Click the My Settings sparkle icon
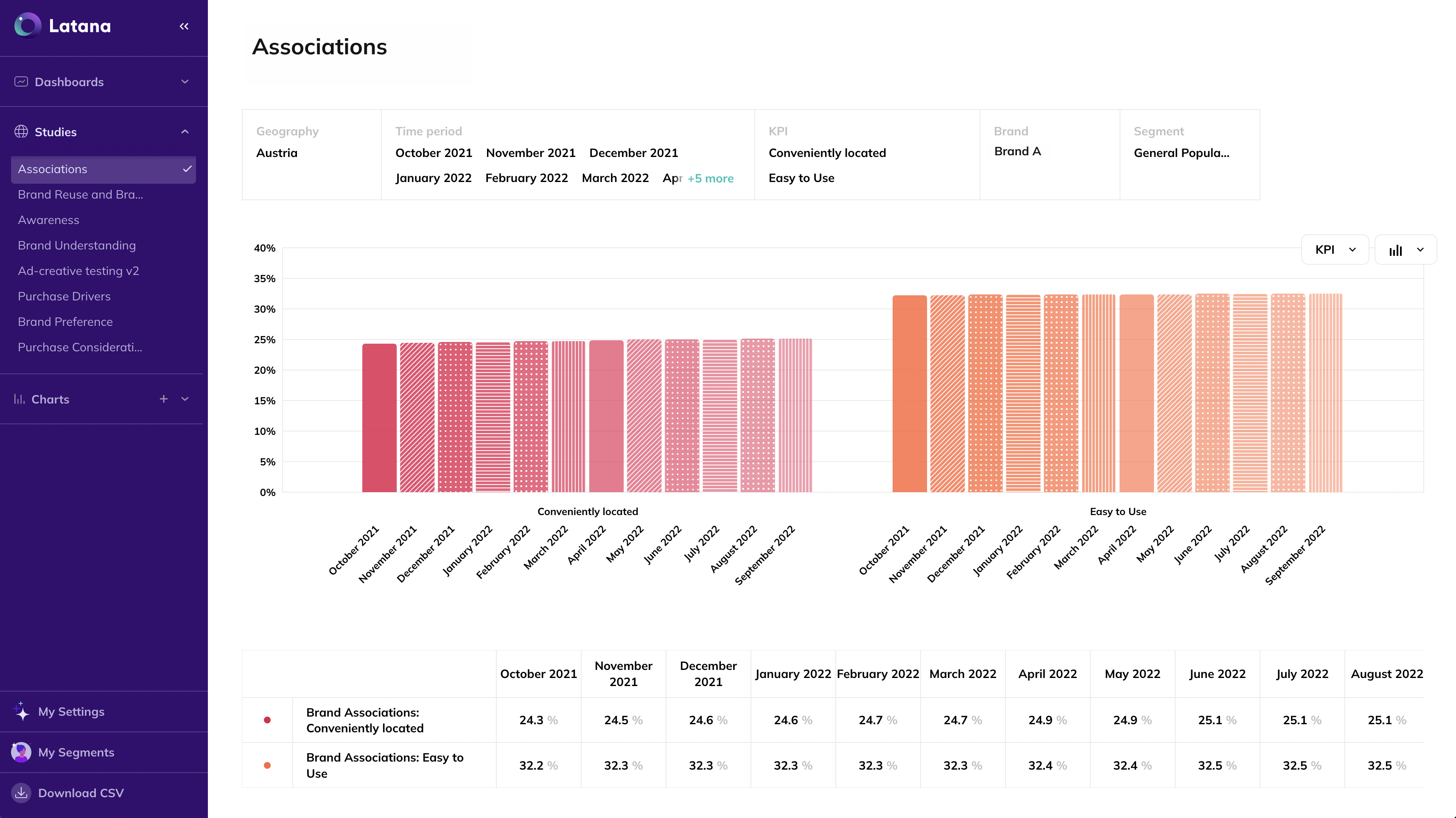Screen dimensions: 1456x818 pyautogui.click(x=21, y=711)
